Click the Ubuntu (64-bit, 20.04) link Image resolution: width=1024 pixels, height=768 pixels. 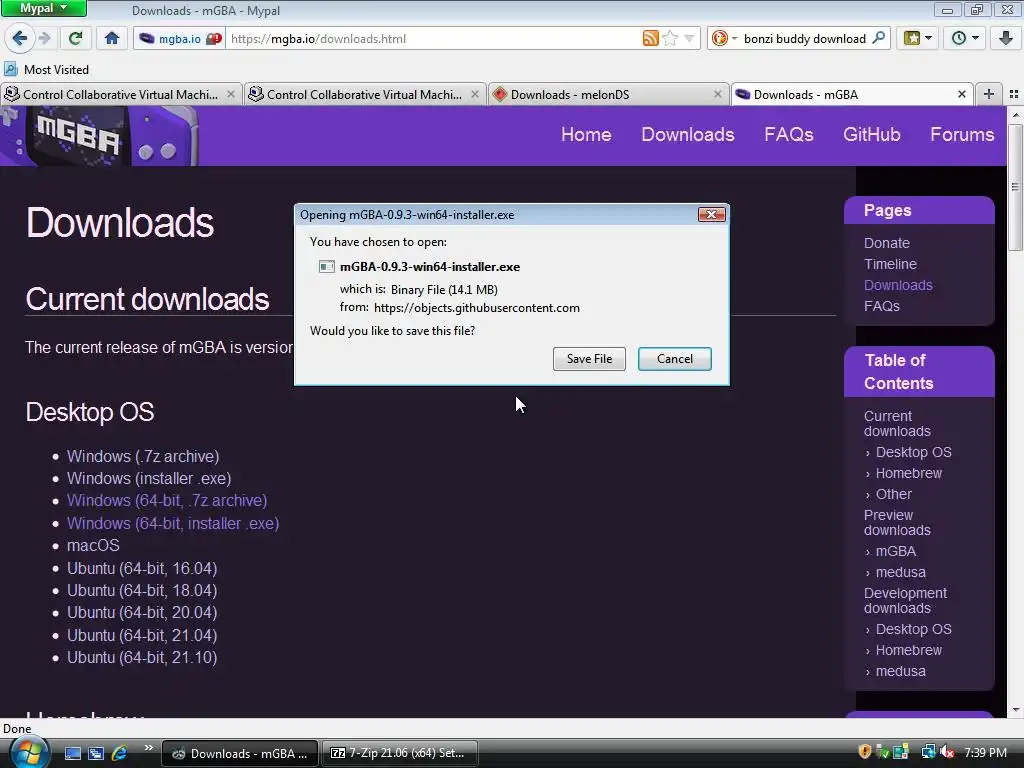(142, 613)
